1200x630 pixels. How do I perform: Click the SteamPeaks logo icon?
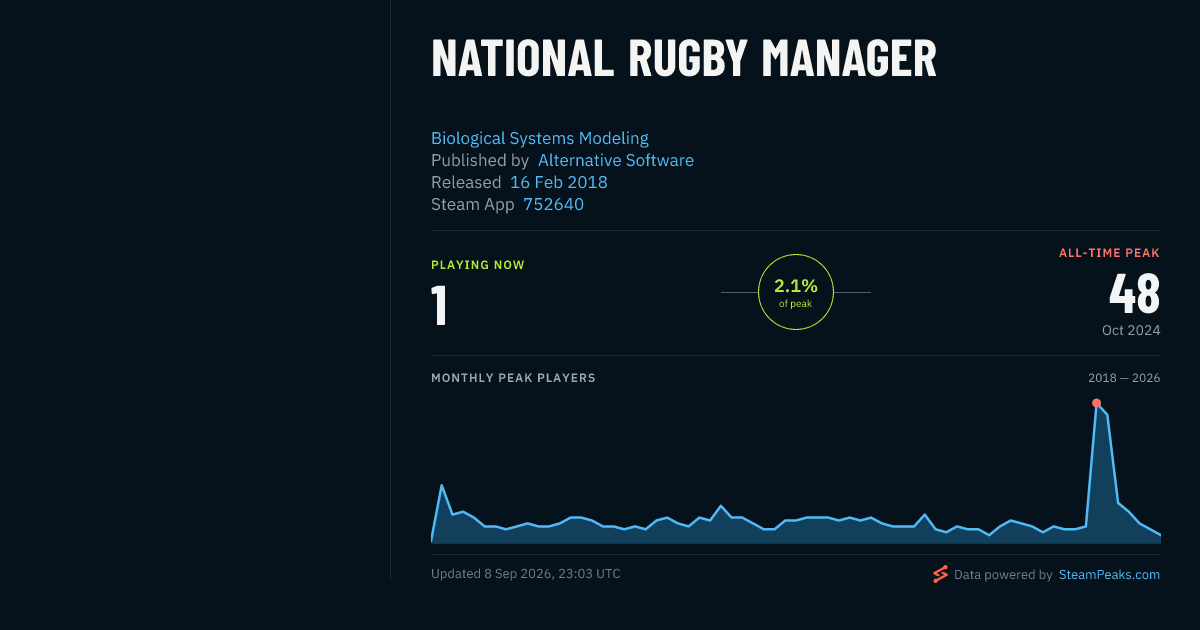[940, 574]
